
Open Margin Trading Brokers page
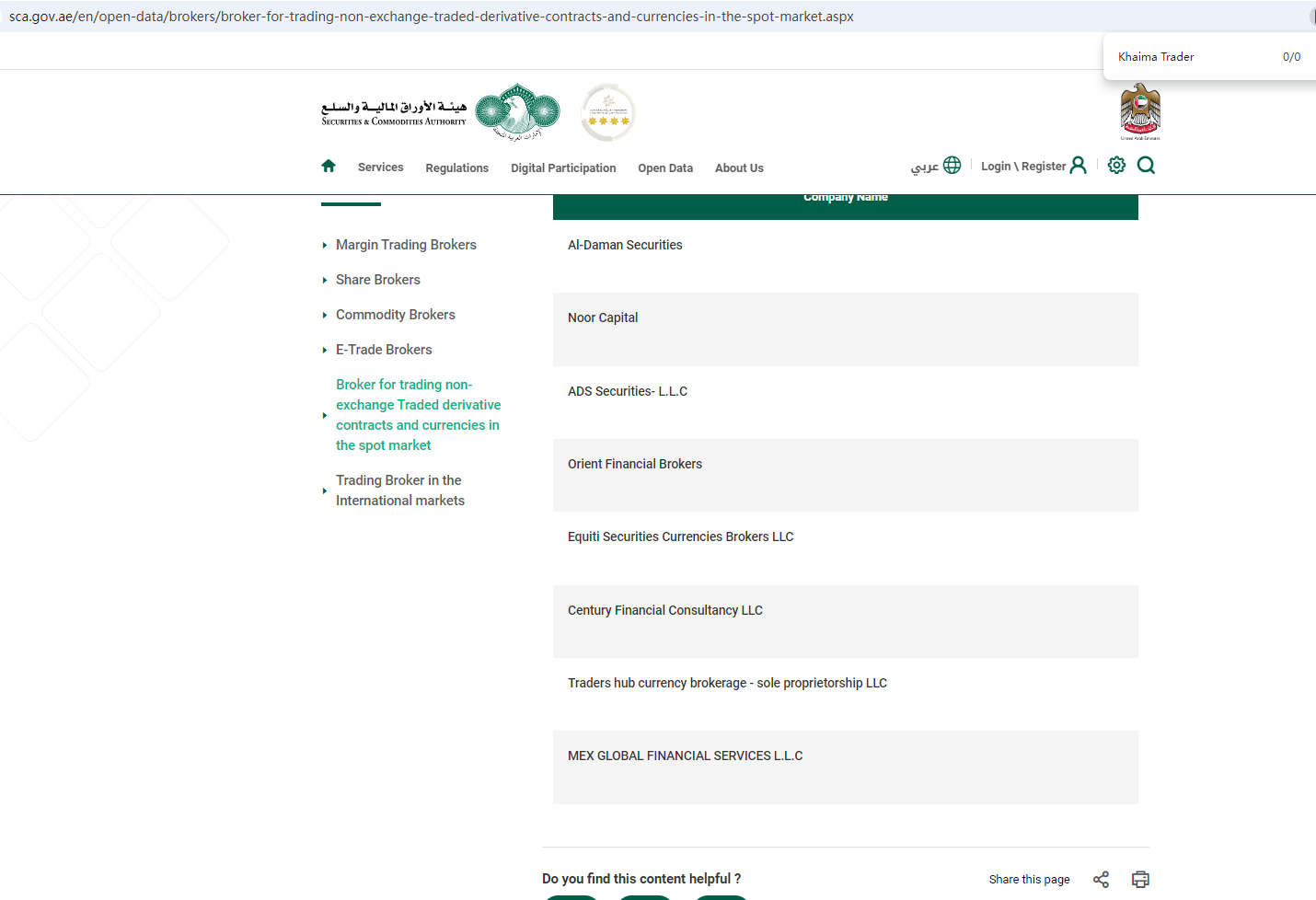pyautogui.click(x=406, y=245)
